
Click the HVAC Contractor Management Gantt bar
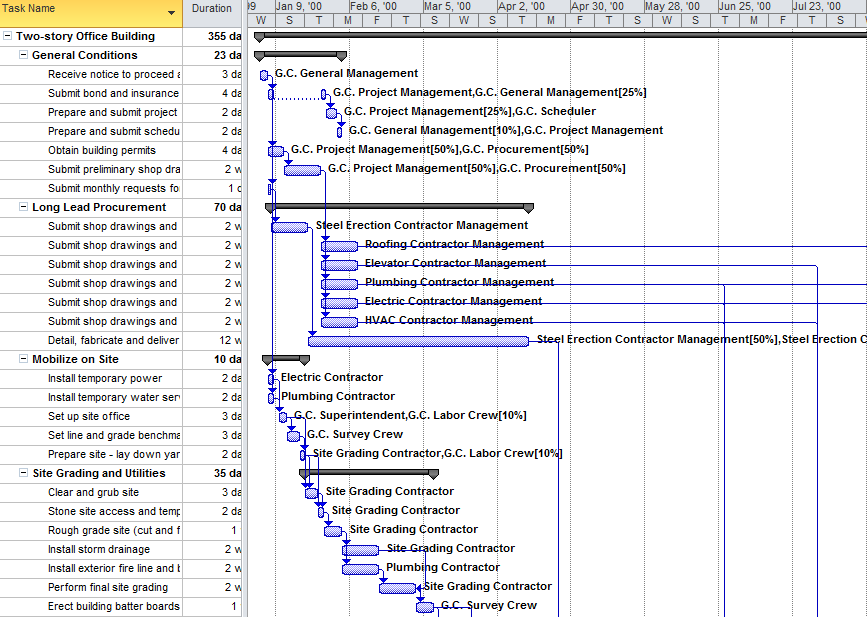coord(339,322)
